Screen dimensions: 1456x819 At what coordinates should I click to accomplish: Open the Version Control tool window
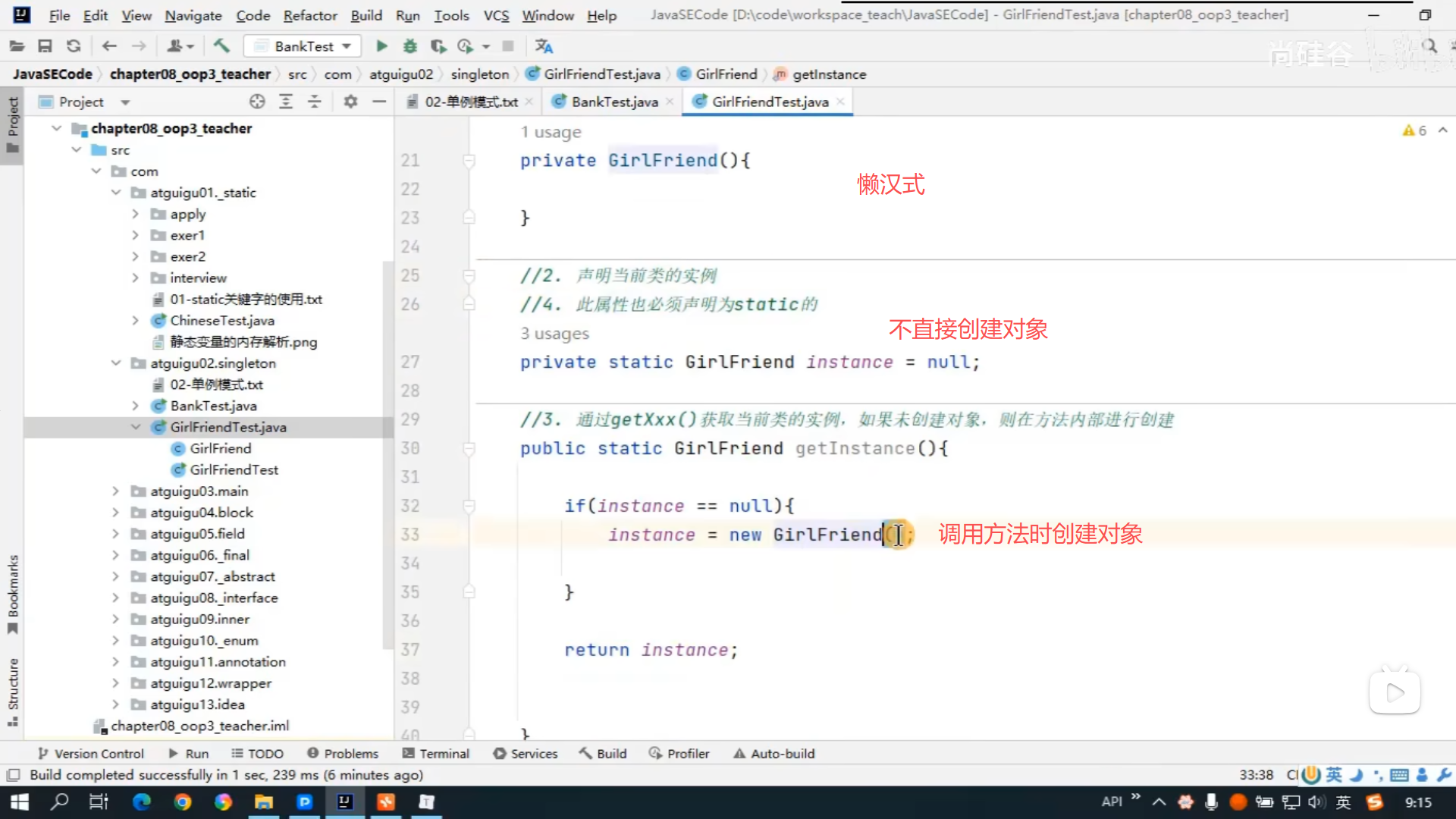coord(91,754)
